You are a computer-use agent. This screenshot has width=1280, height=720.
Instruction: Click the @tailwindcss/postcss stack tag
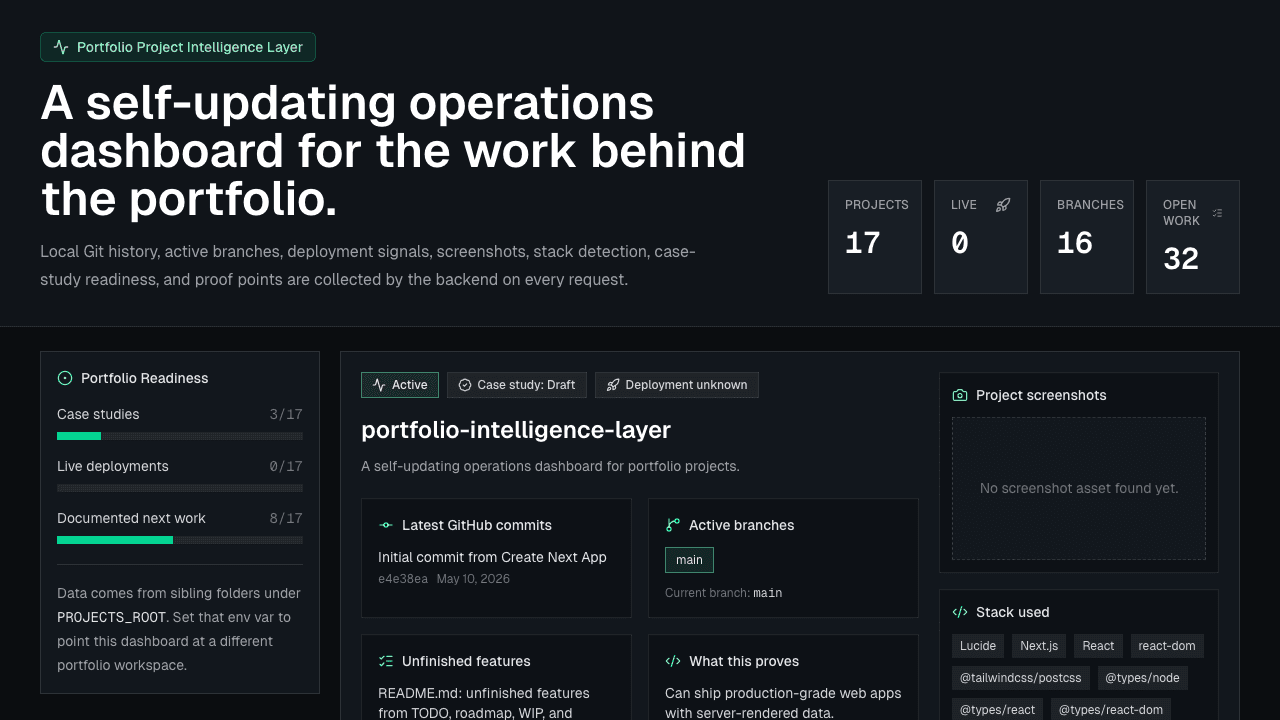tap(1021, 678)
